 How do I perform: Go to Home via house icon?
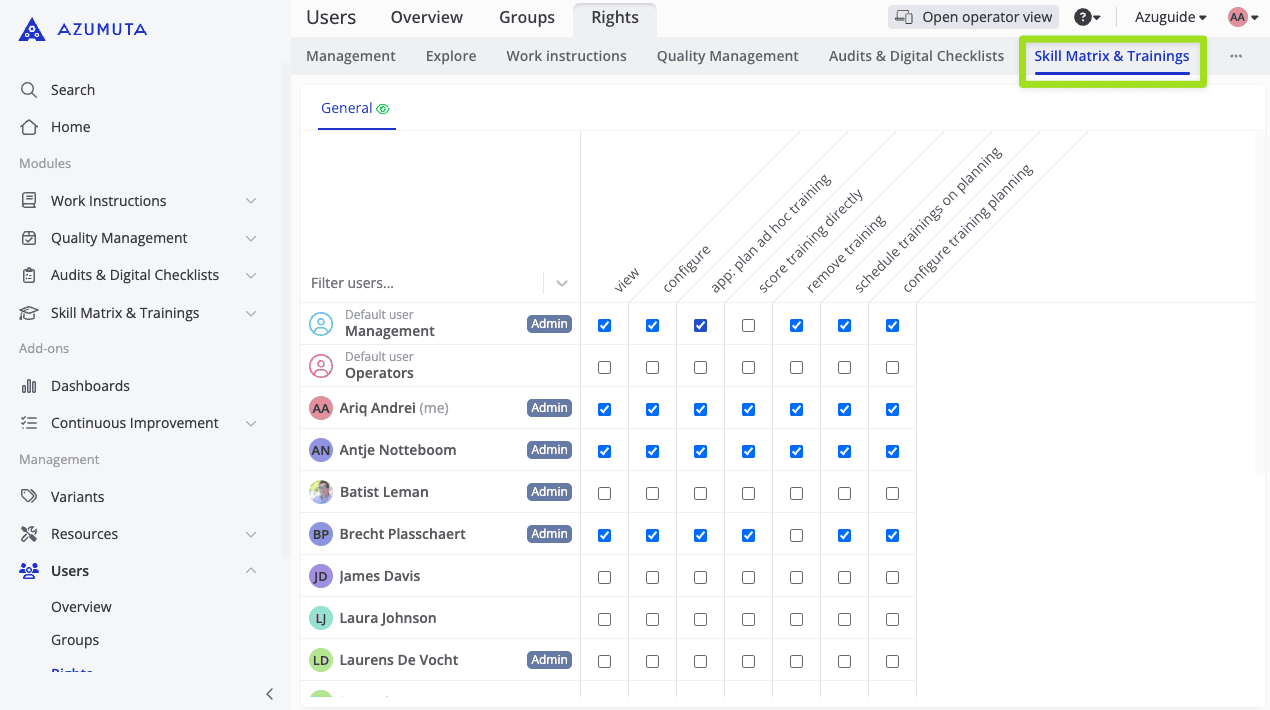(29, 127)
